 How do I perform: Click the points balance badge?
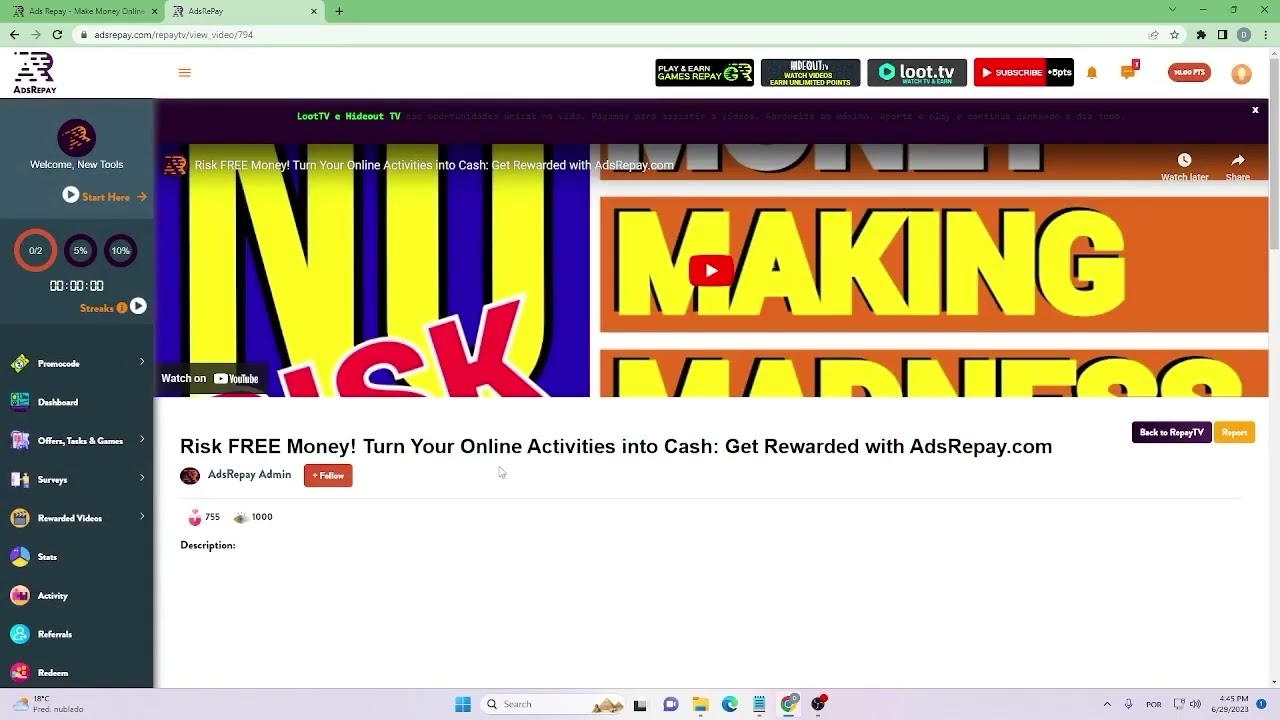pos(1189,73)
